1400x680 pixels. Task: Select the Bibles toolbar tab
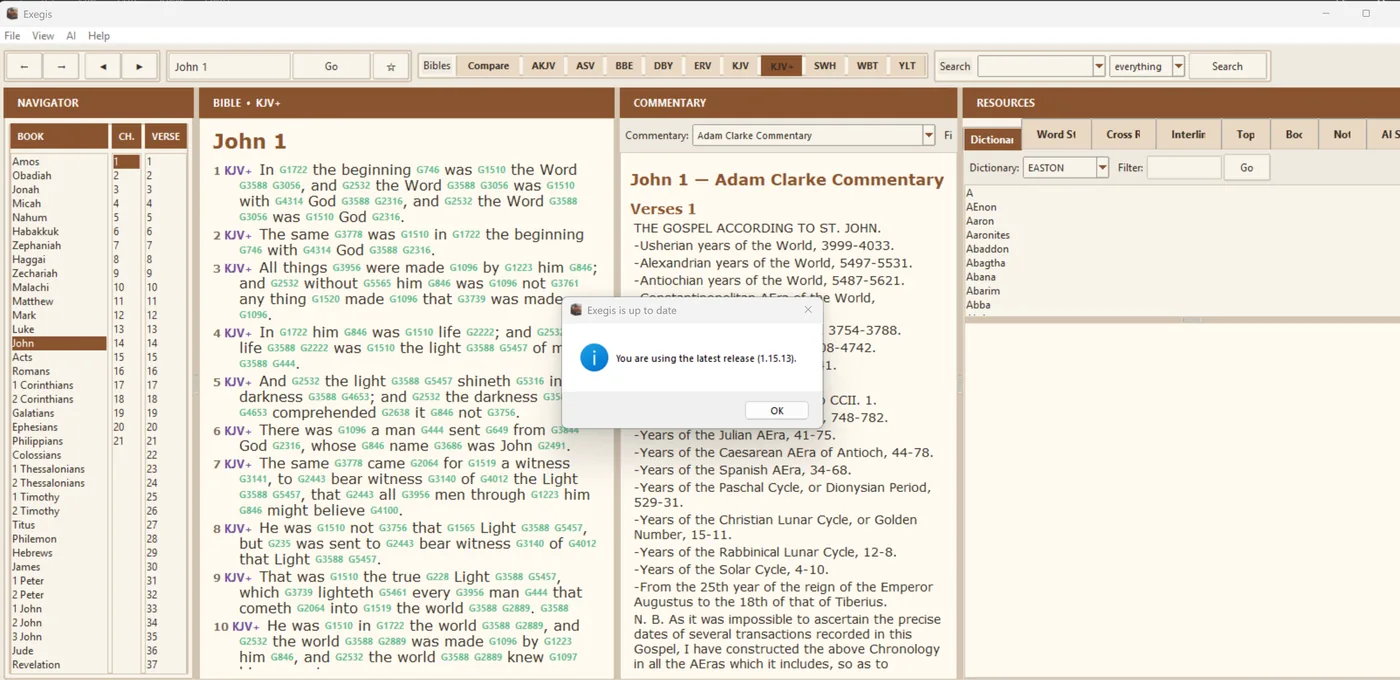pos(437,66)
